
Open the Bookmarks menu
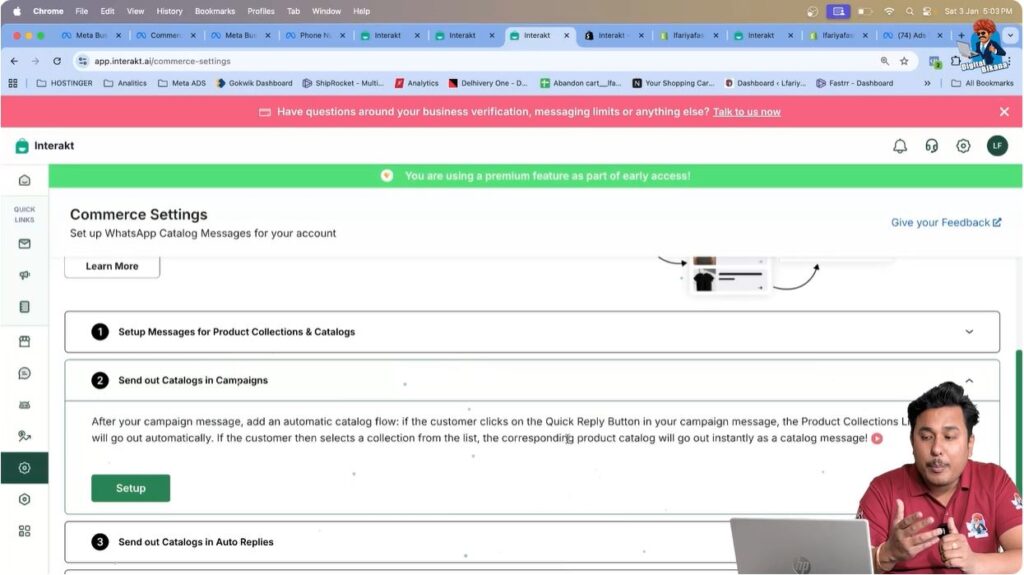[215, 11]
